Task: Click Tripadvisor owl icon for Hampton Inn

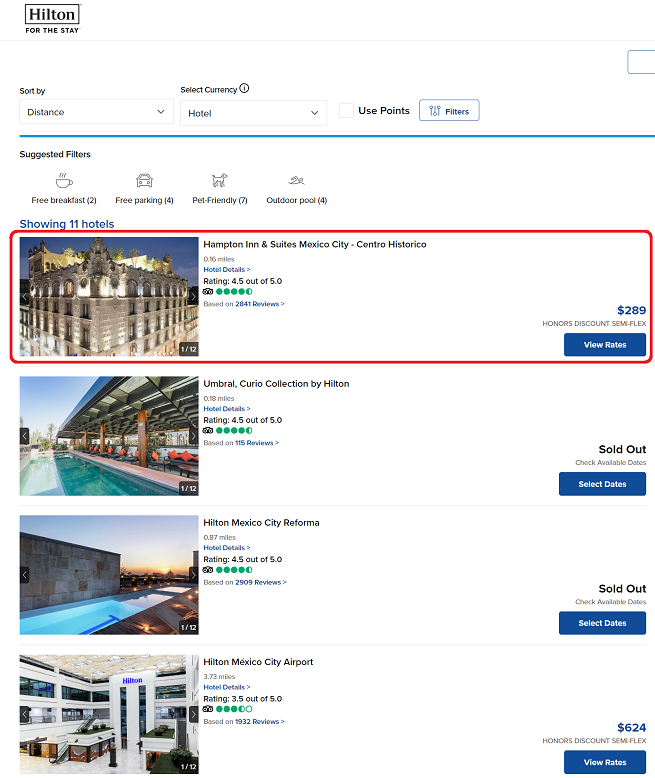Action: pos(208,292)
